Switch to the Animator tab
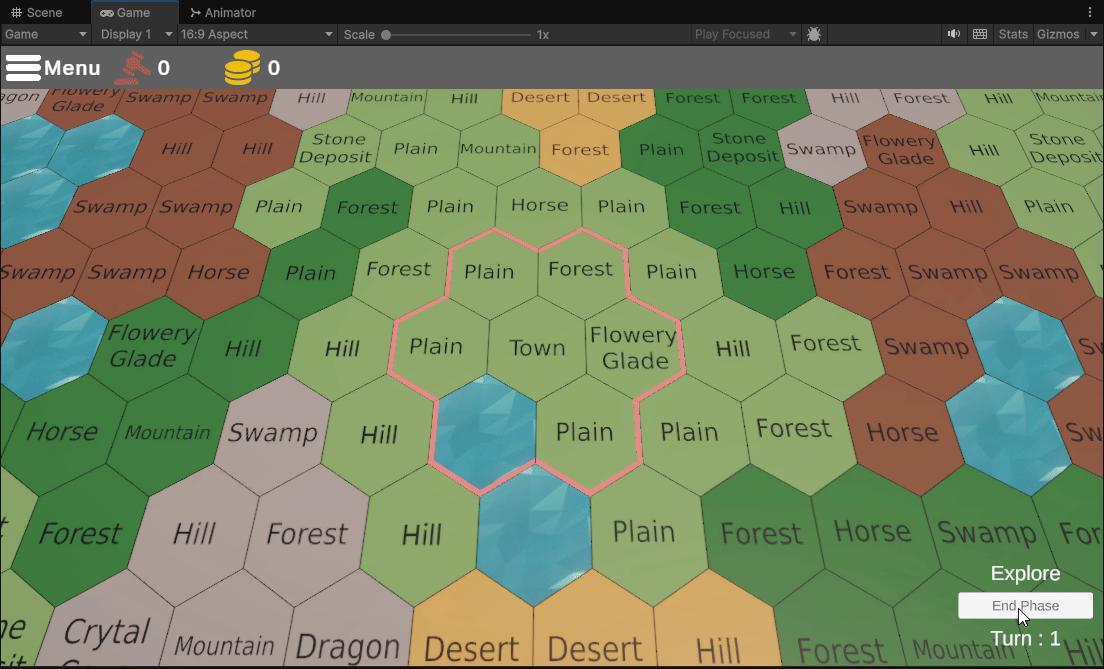Viewport: 1104px width, 669px height. coord(222,13)
